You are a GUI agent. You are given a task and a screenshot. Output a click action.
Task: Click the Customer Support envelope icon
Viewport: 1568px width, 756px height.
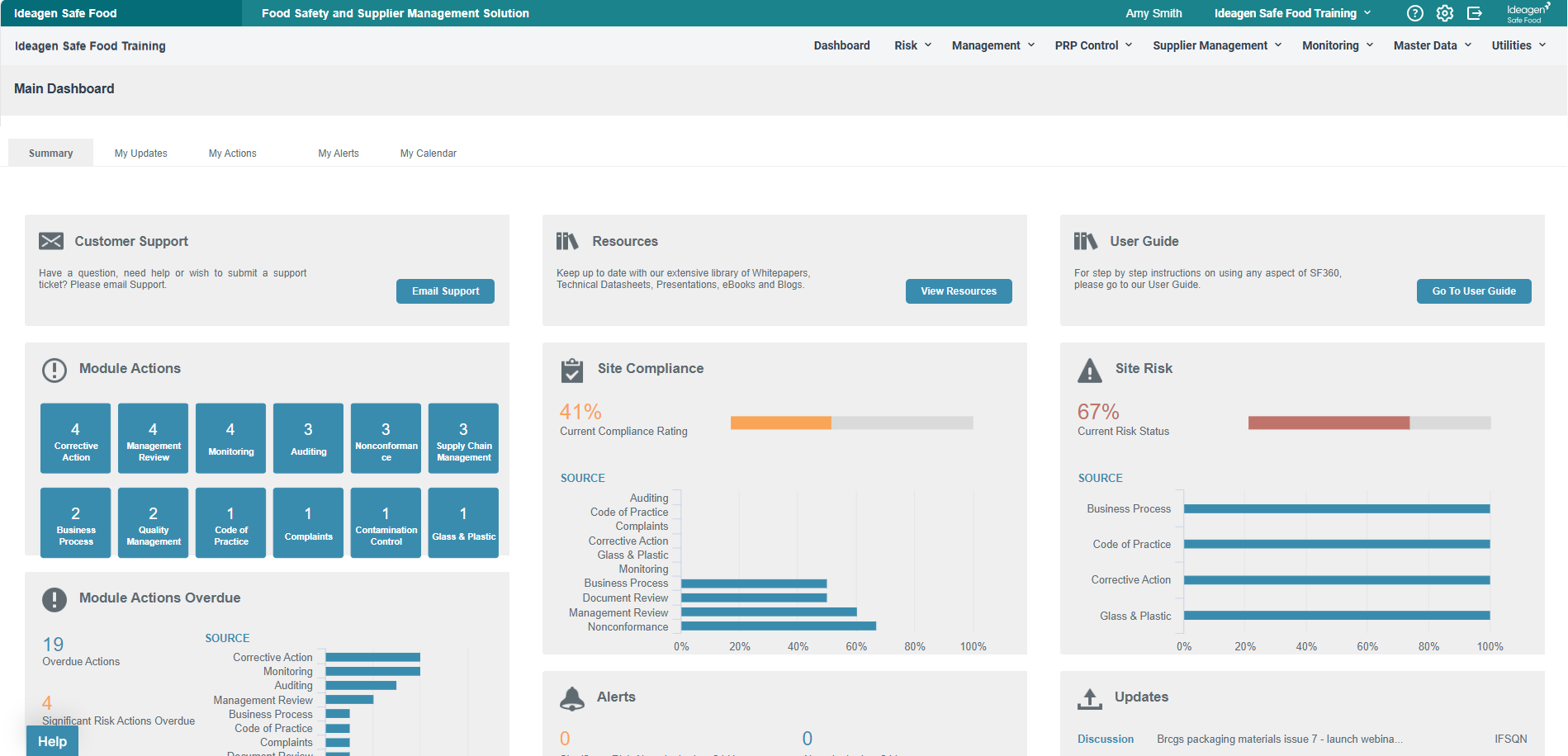click(x=51, y=241)
